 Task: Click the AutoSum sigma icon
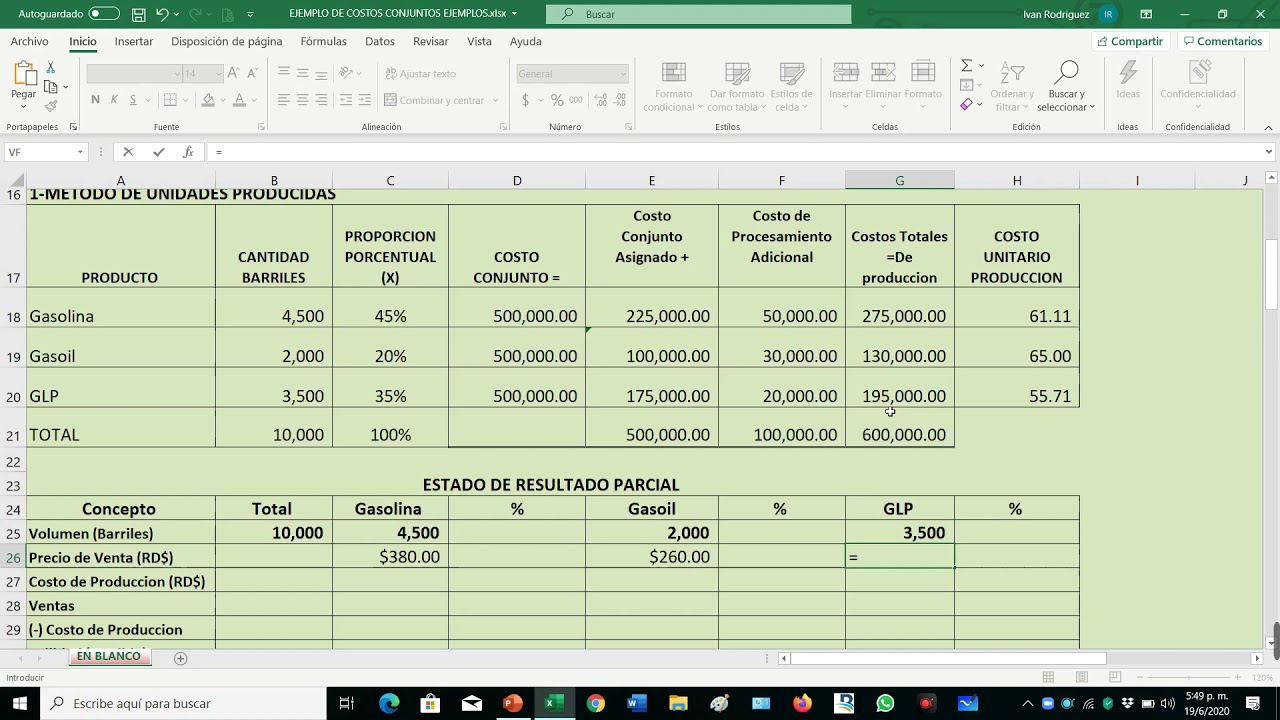(x=966, y=66)
